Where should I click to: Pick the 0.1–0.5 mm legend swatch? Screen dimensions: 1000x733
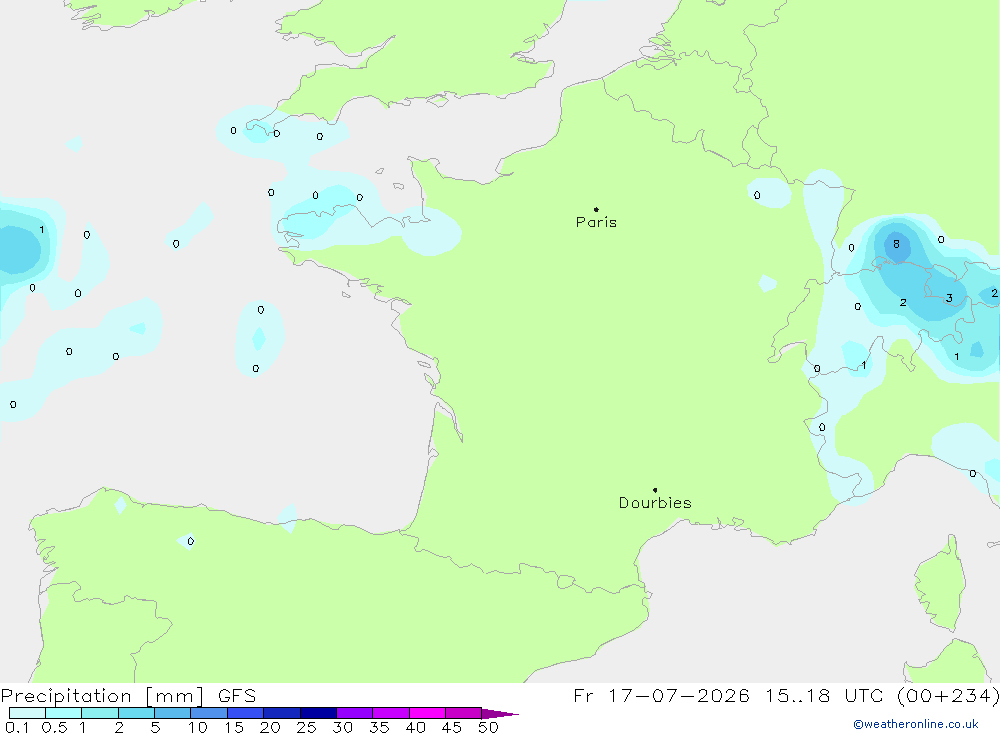(27, 713)
